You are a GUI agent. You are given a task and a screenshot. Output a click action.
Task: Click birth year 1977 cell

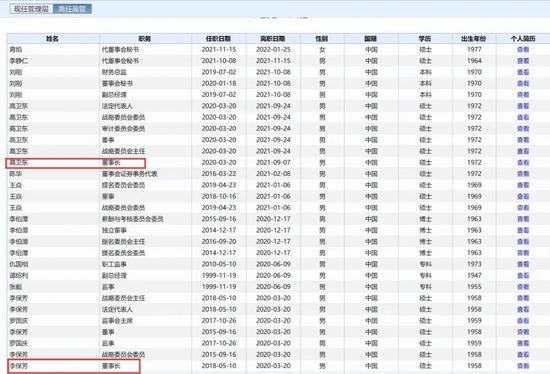[x=474, y=49]
